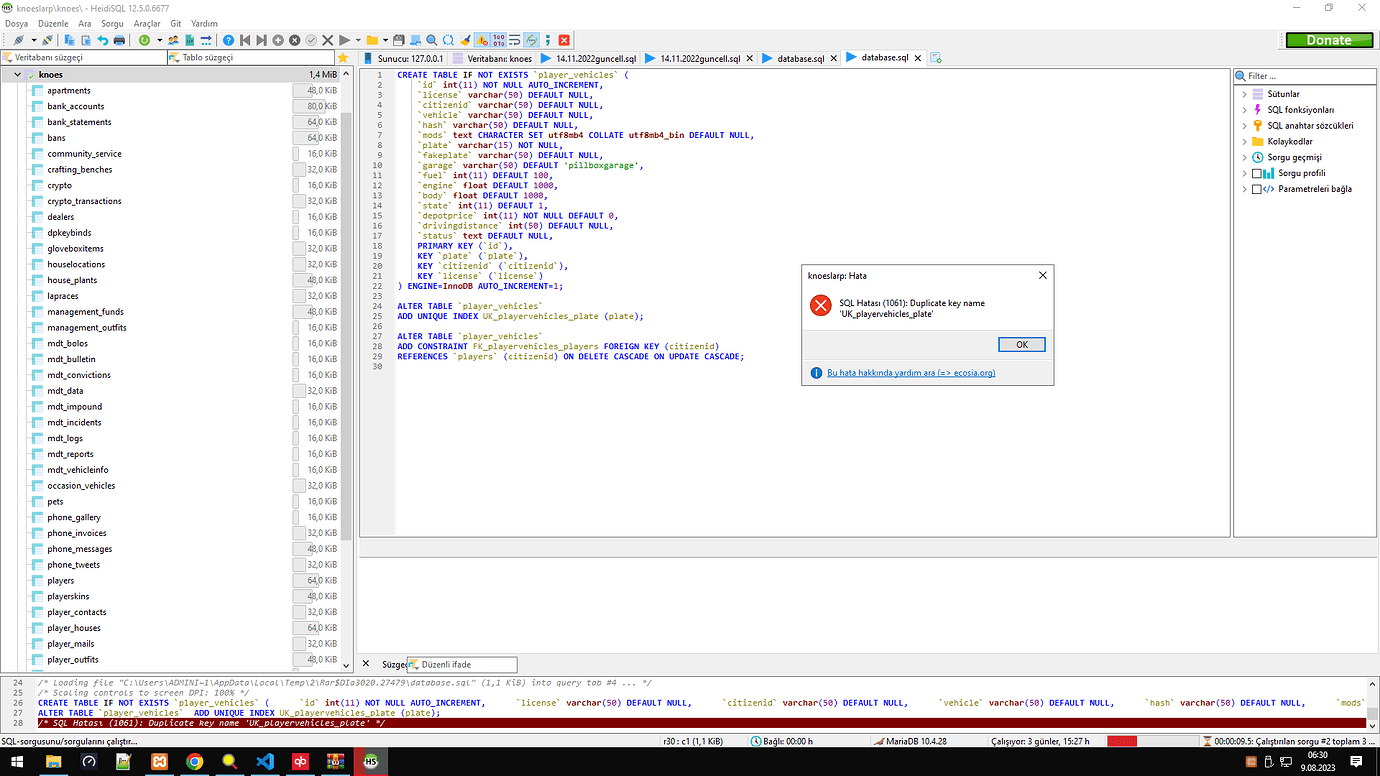Click the Print icon in the toolbar

(119, 40)
